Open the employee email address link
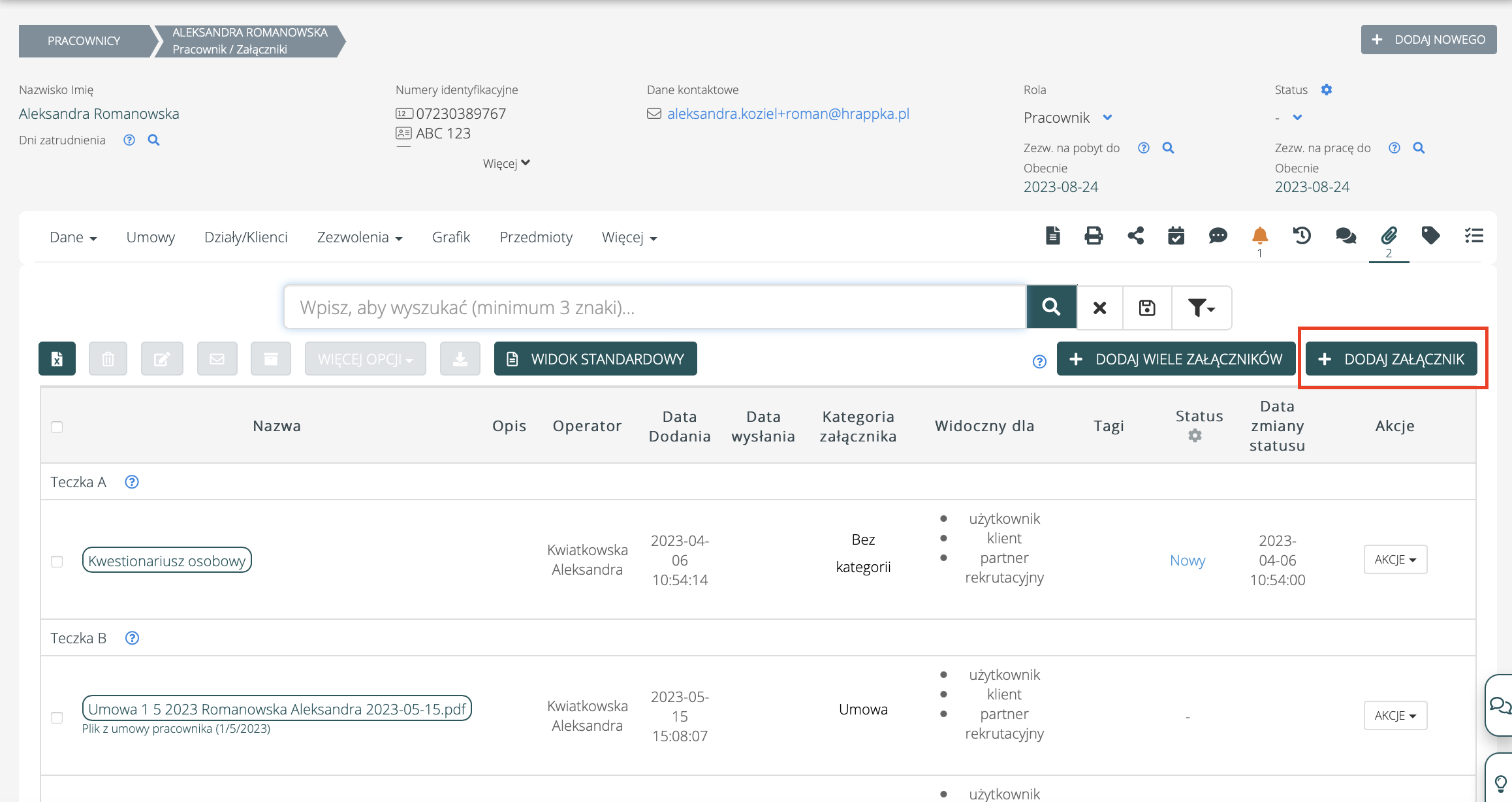 (x=788, y=114)
